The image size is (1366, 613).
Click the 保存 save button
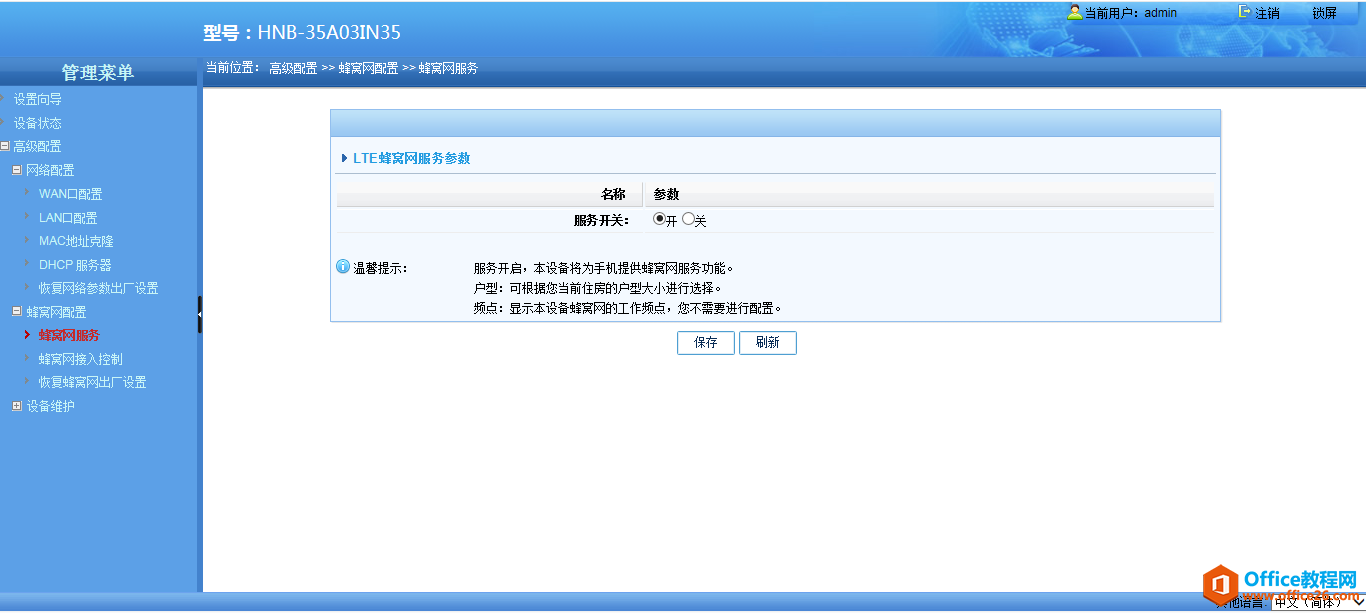point(706,343)
